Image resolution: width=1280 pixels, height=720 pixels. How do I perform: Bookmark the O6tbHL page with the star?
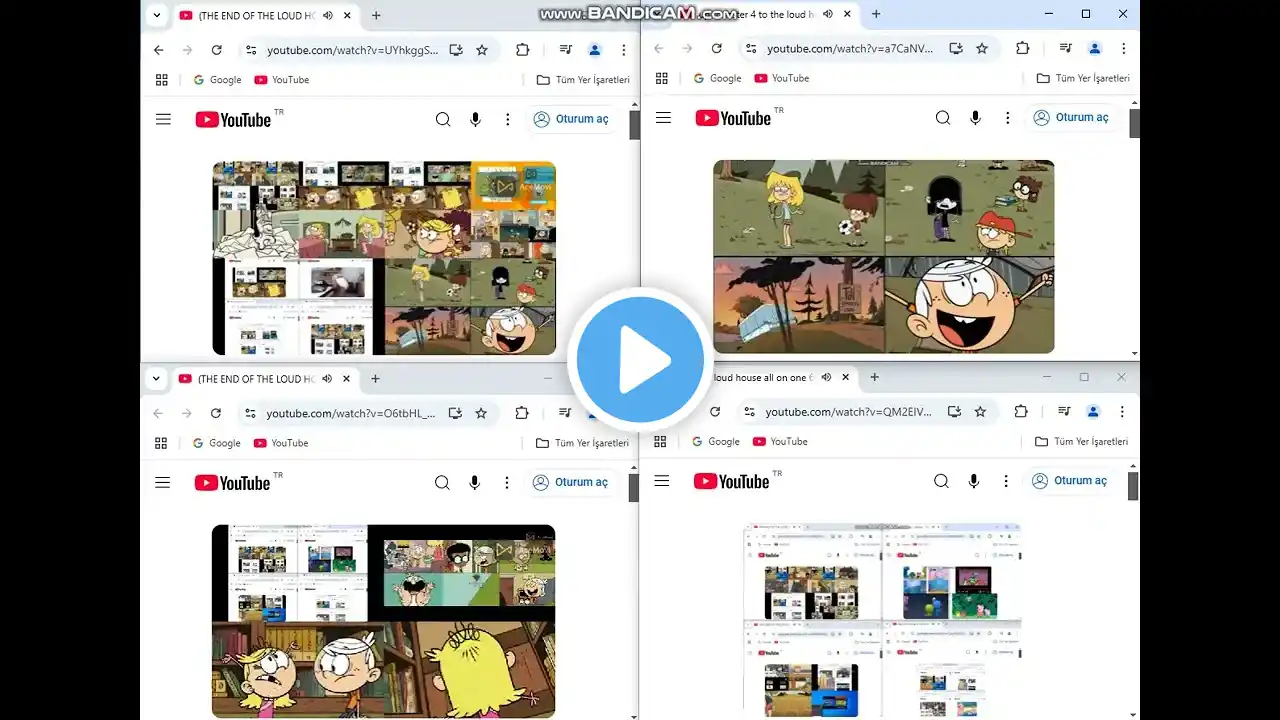(481, 413)
